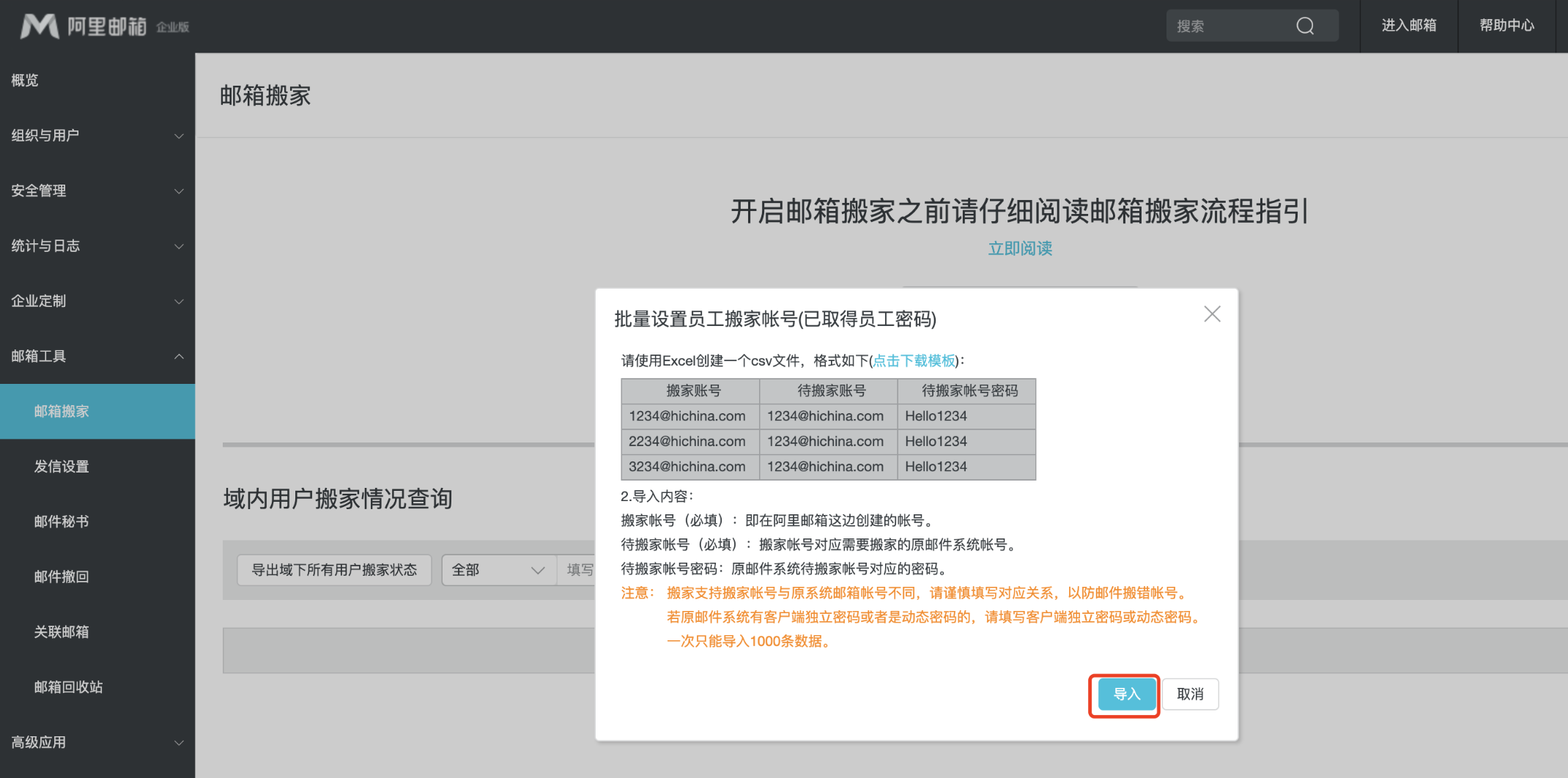Image resolution: width=1568 pixels, height=778 pixels.
Task: Open 发信设置 in sidebar
Action: (97, 467)
